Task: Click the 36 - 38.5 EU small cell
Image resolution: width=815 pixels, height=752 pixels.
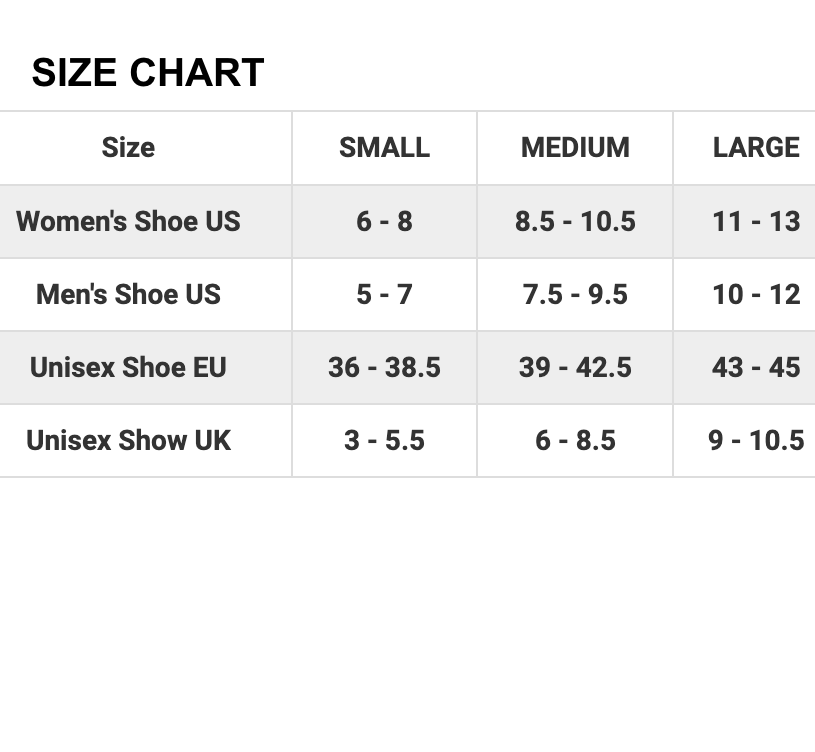Action: (x=385, y=367)
